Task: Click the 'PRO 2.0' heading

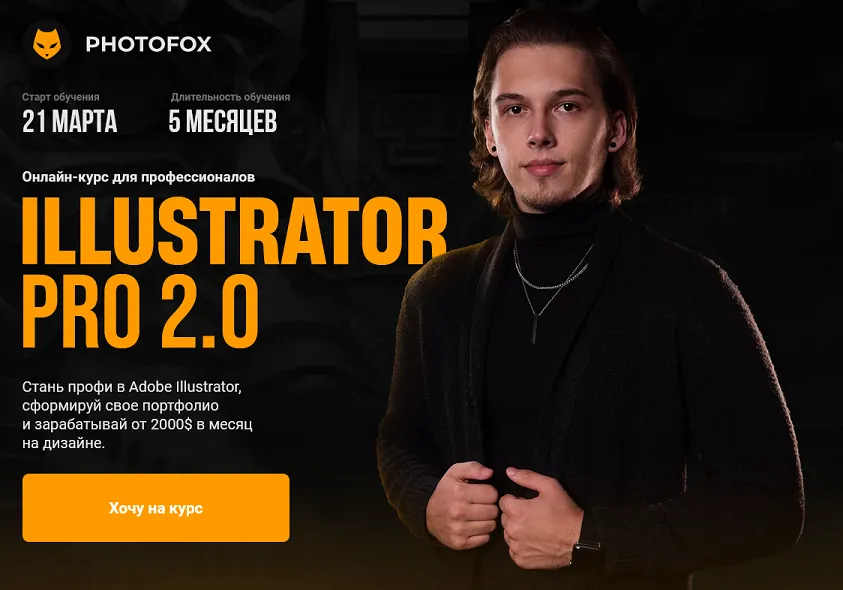Action: click(140, 312)
